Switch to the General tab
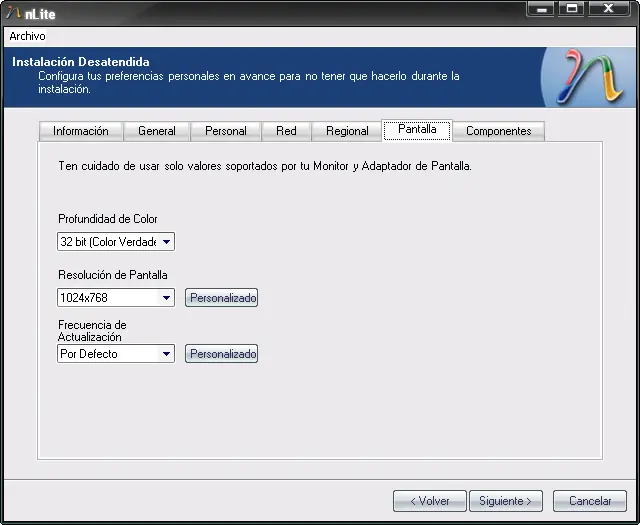The height and width of the screenshot is (525, 640). coord(157,131)
